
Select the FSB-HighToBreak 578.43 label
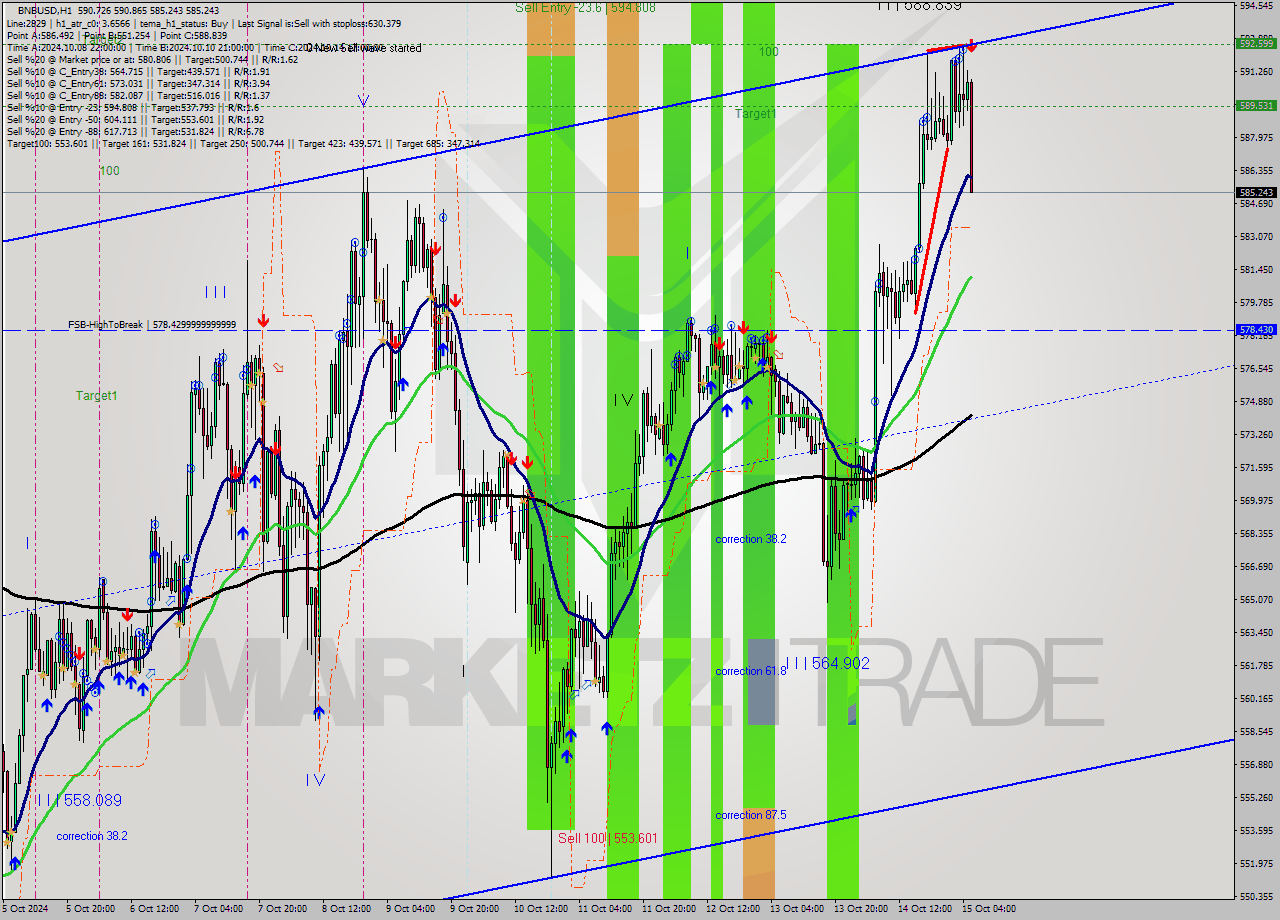tap(152, 325)
